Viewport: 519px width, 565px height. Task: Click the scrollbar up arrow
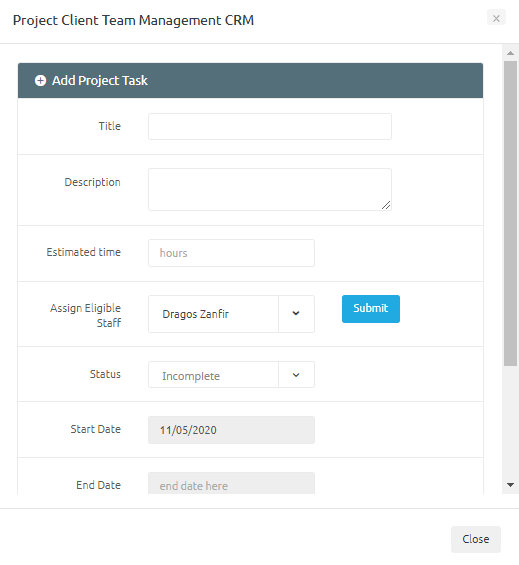[510, 53]
